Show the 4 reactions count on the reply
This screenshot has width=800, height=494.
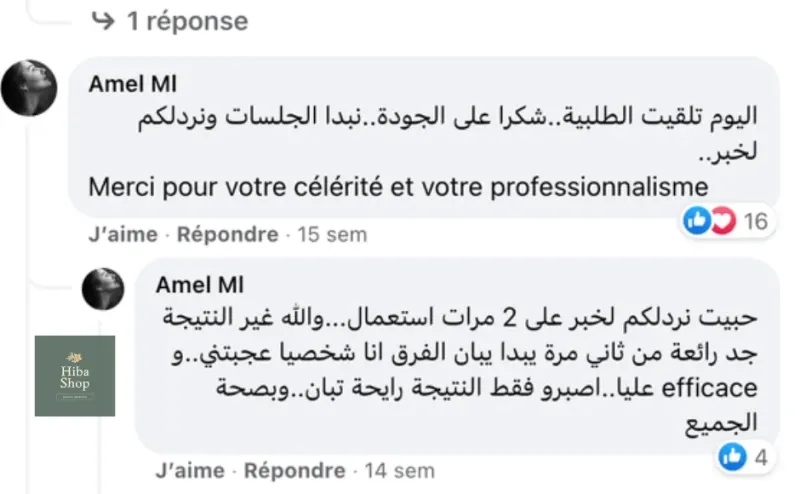760,457
